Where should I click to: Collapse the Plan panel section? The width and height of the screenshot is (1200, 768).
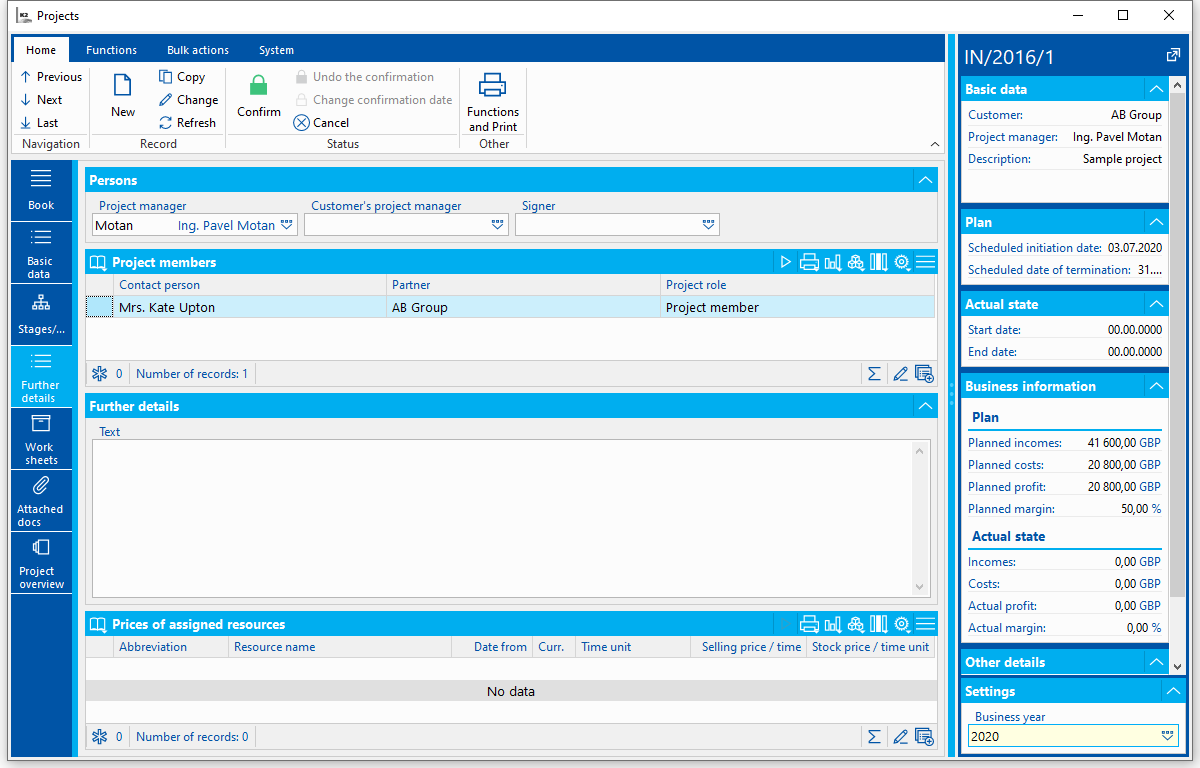(1156, 222)
